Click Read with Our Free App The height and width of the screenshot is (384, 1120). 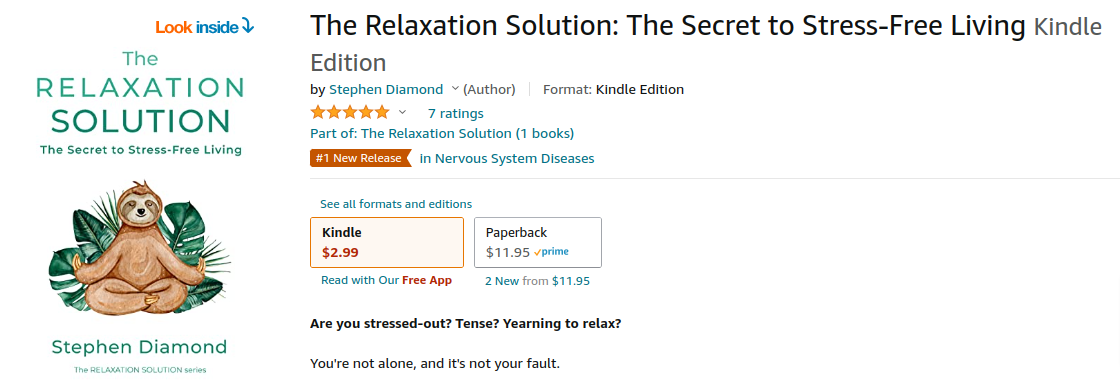(x=386, y=281)
